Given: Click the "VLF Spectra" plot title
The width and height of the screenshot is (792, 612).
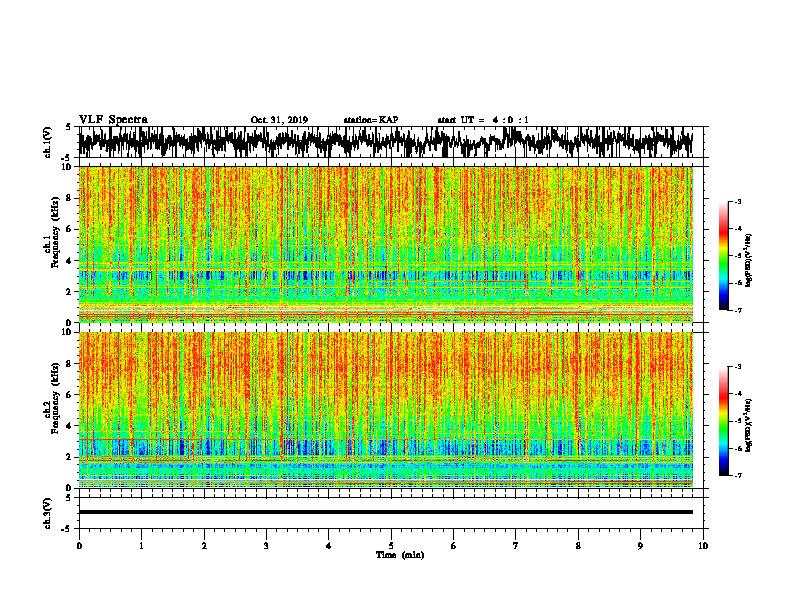Looking at the screenshot, I should (x=113, y=120).
